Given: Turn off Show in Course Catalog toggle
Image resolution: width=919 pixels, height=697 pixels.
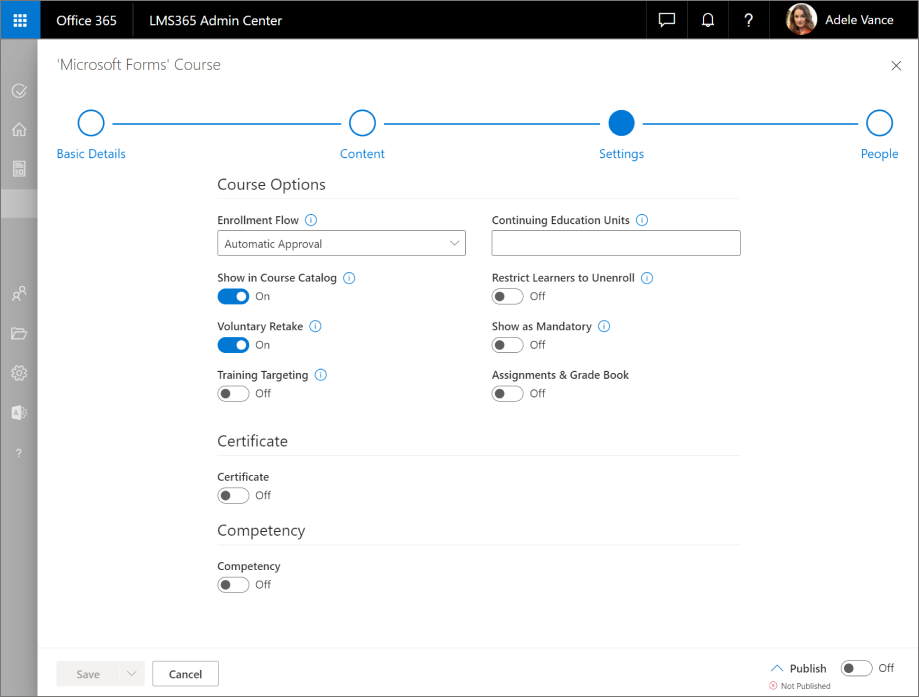Looking at the screenshot, I should pos(233,296).
